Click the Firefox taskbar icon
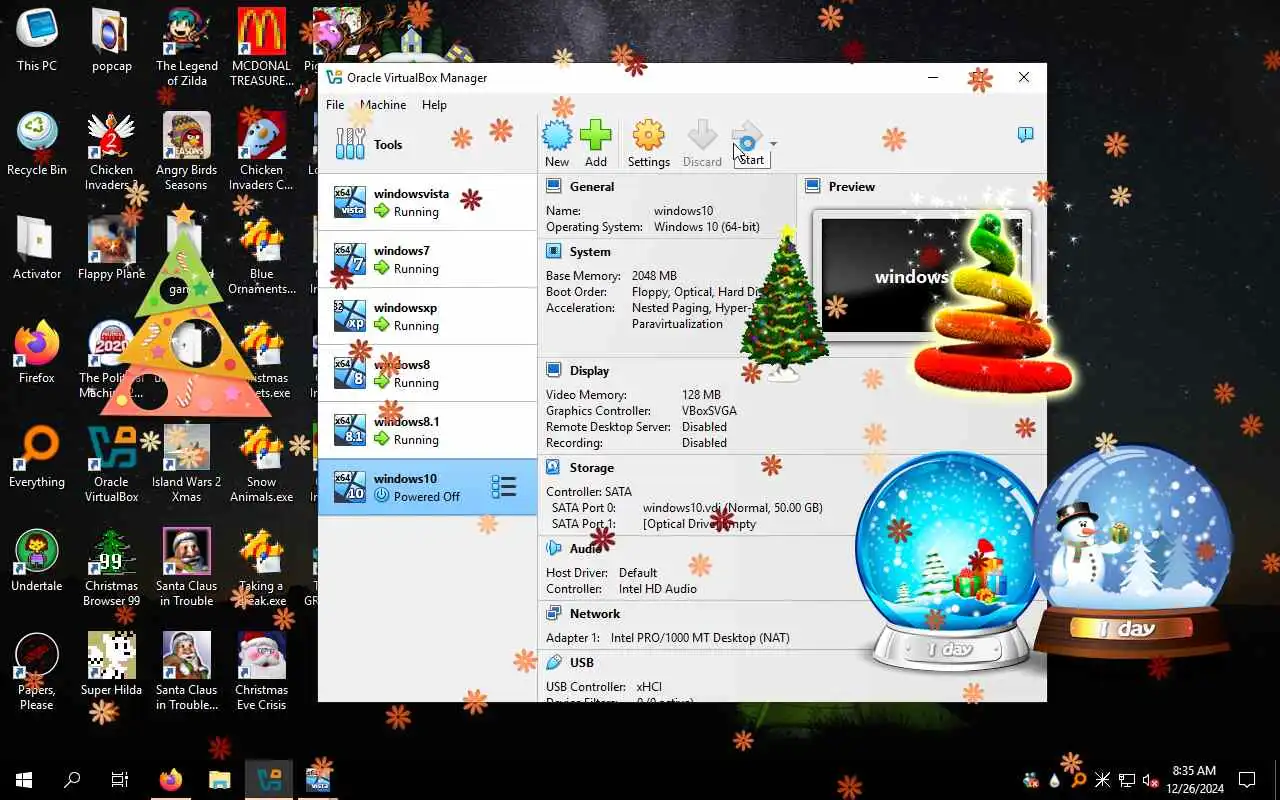 point(171,780)
